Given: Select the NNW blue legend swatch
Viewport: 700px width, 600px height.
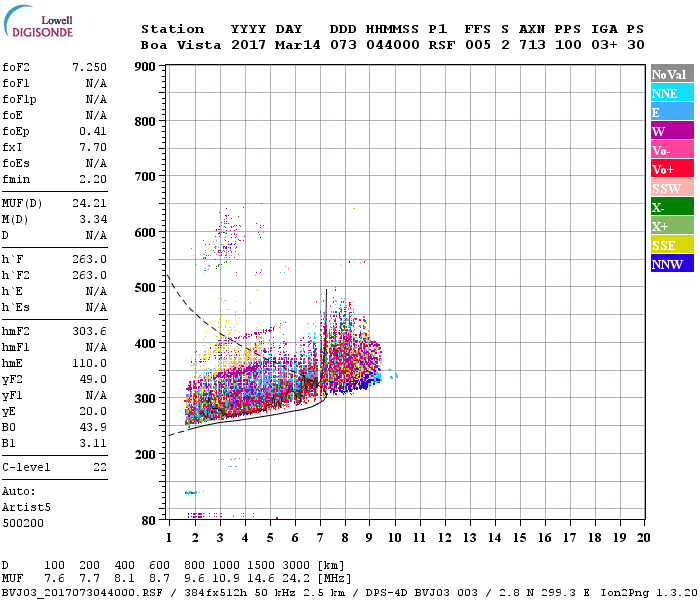Looking at the screenshot, I should [x=672, y=263].
